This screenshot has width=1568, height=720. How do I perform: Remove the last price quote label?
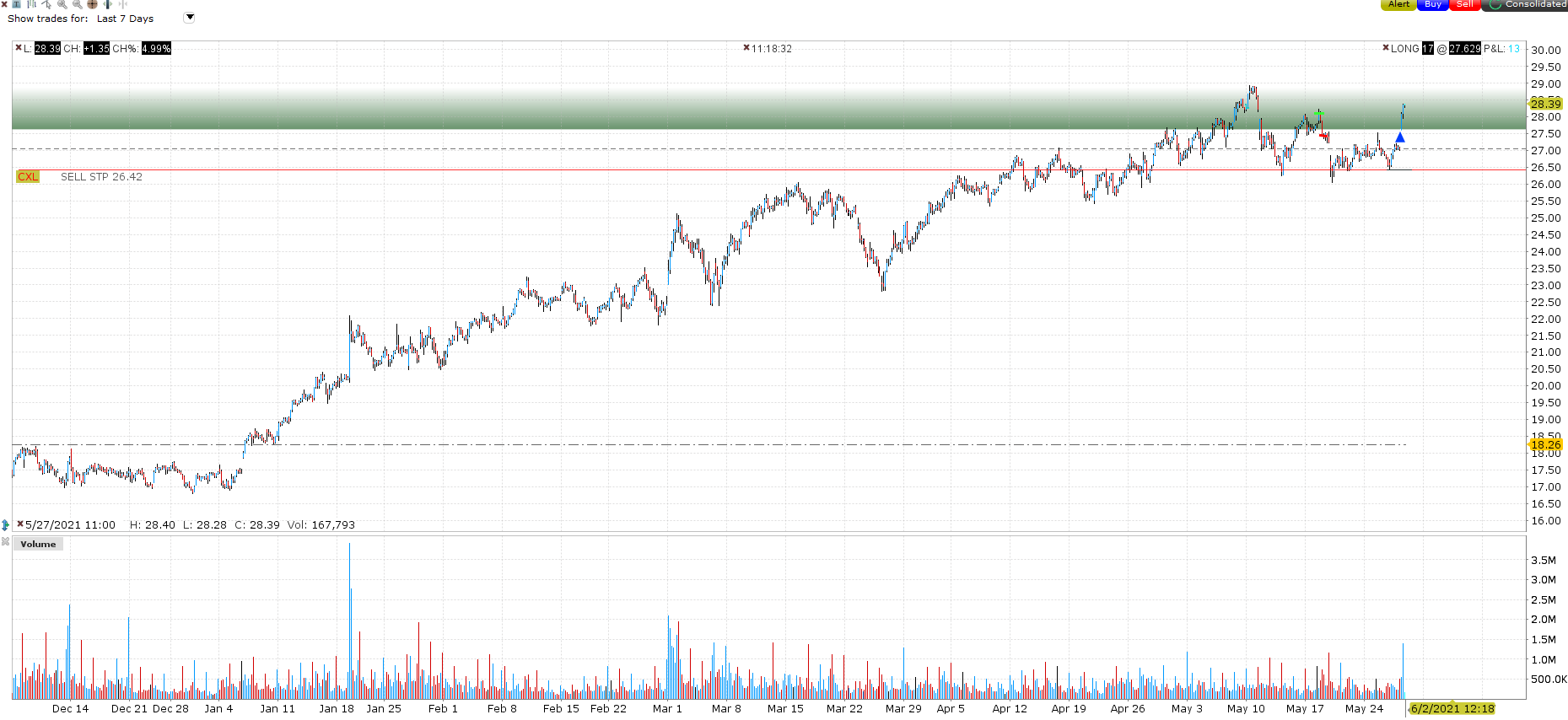click(19, 48)
